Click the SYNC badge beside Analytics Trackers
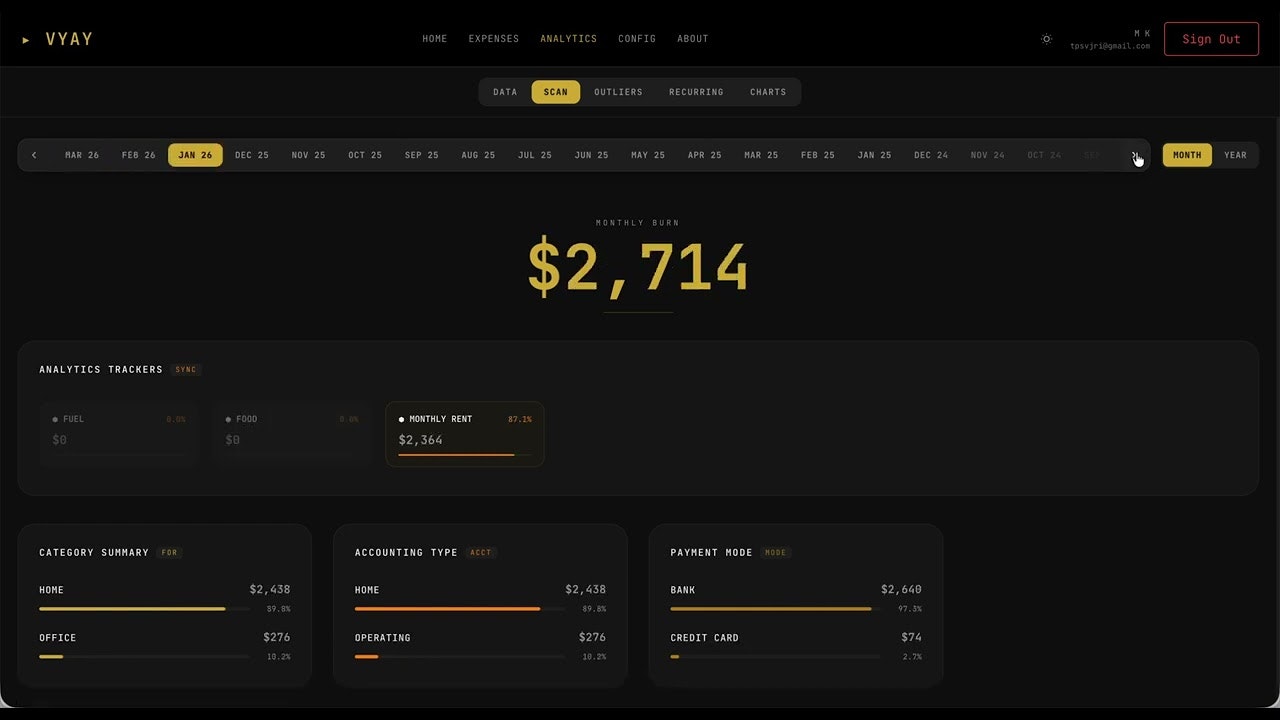The height and width of the screenshot is (720, 1280). tap(185, 369)
